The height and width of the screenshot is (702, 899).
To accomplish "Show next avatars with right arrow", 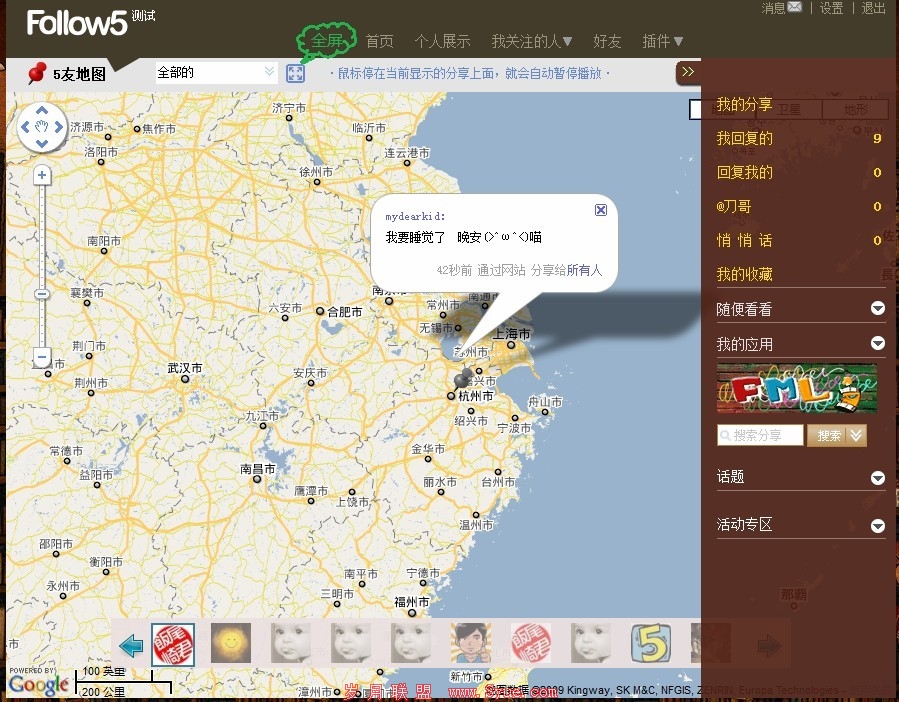I will [x=769, y=646].
